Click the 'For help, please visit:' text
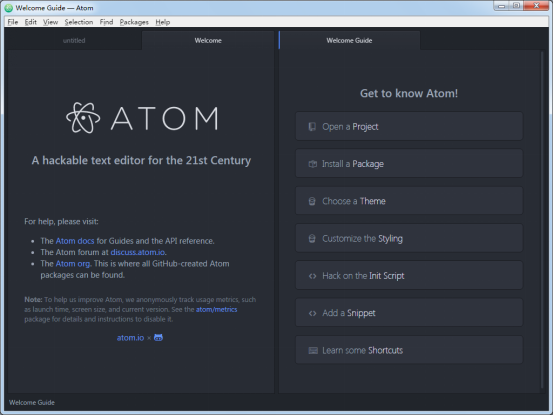The height and width of the screenshot is (415, 553). (x=61, y=221)
